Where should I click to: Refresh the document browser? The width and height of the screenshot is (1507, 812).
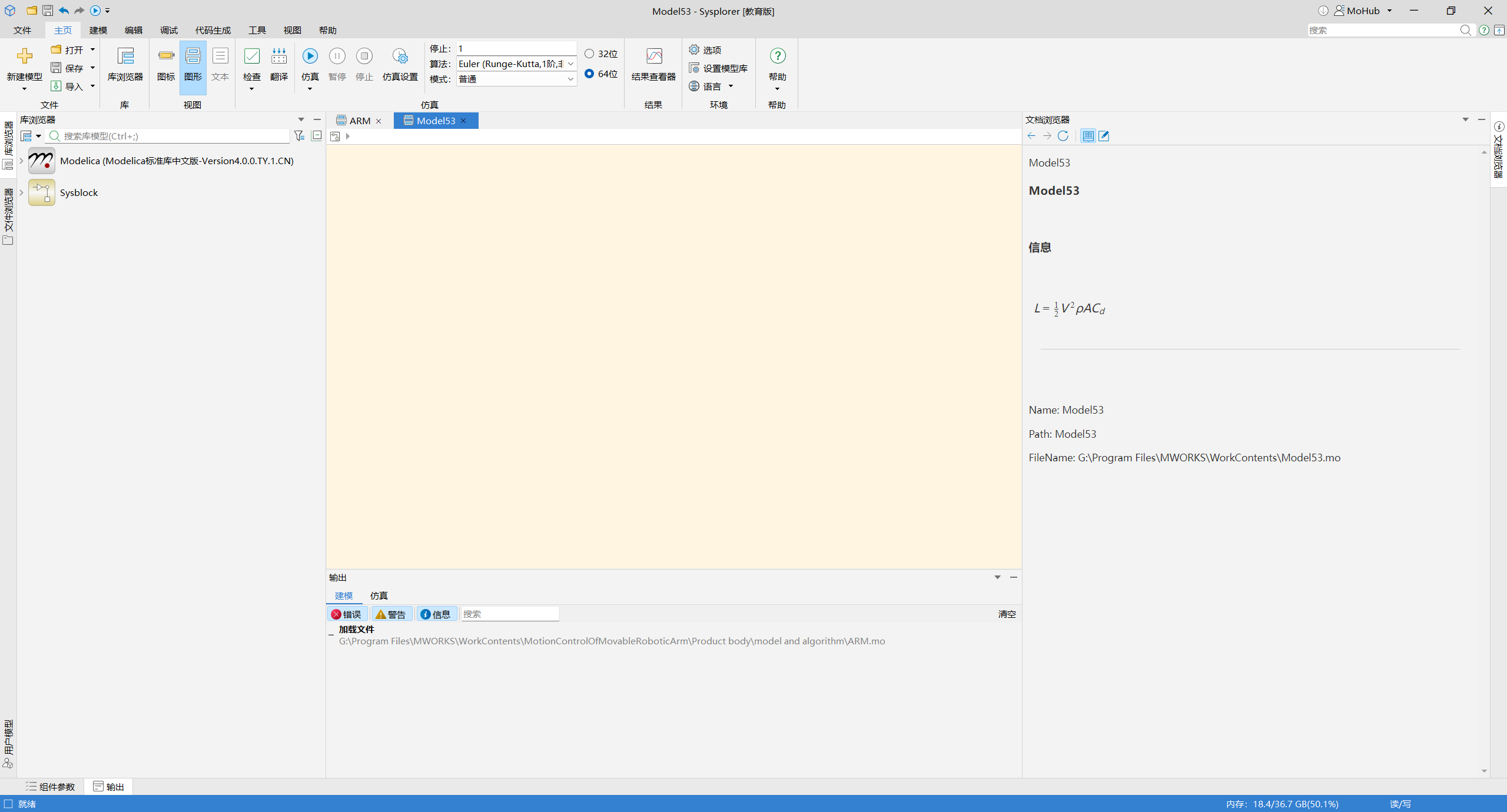point(1063,136)
